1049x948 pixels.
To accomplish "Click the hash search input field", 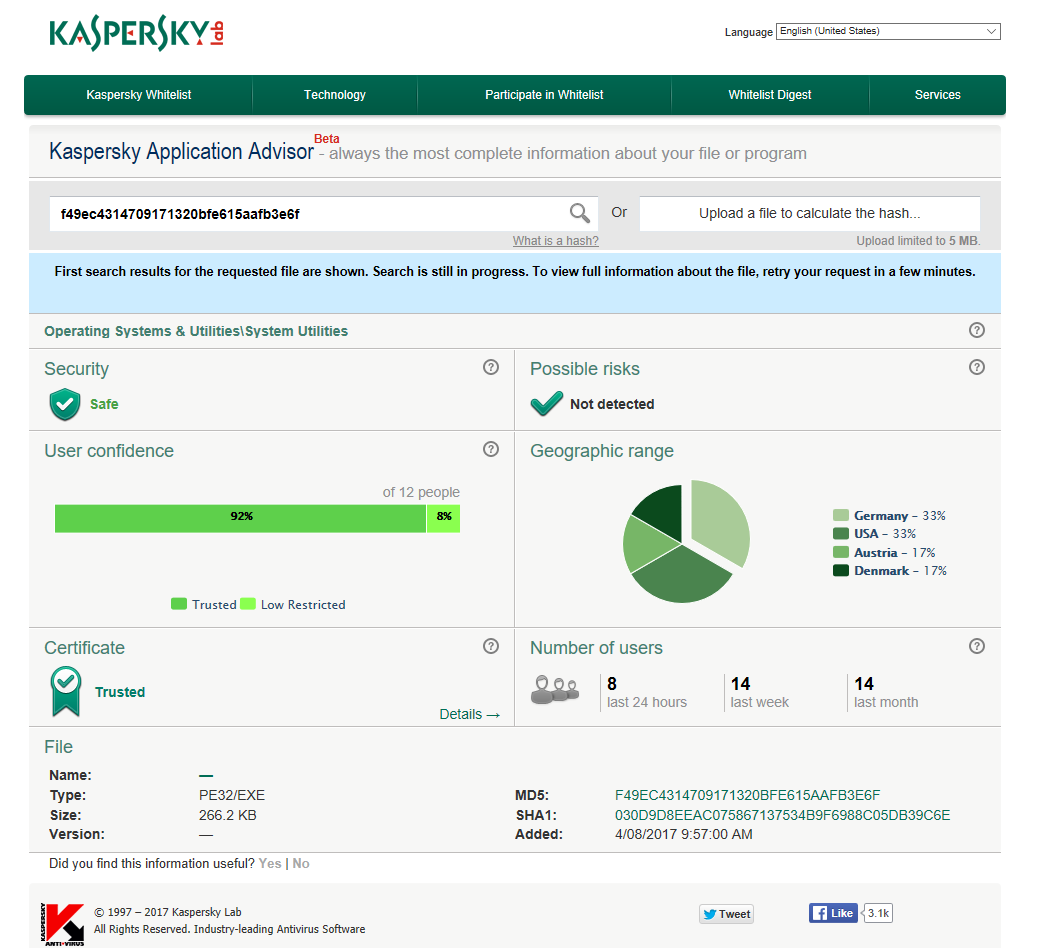I will [x=300, y=213].
